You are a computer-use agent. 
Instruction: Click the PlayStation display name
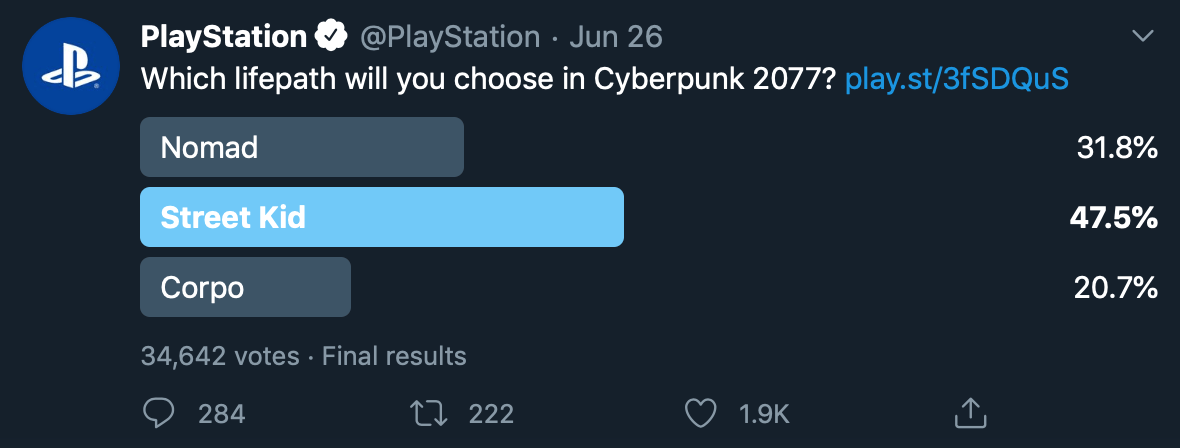(224, 38)
